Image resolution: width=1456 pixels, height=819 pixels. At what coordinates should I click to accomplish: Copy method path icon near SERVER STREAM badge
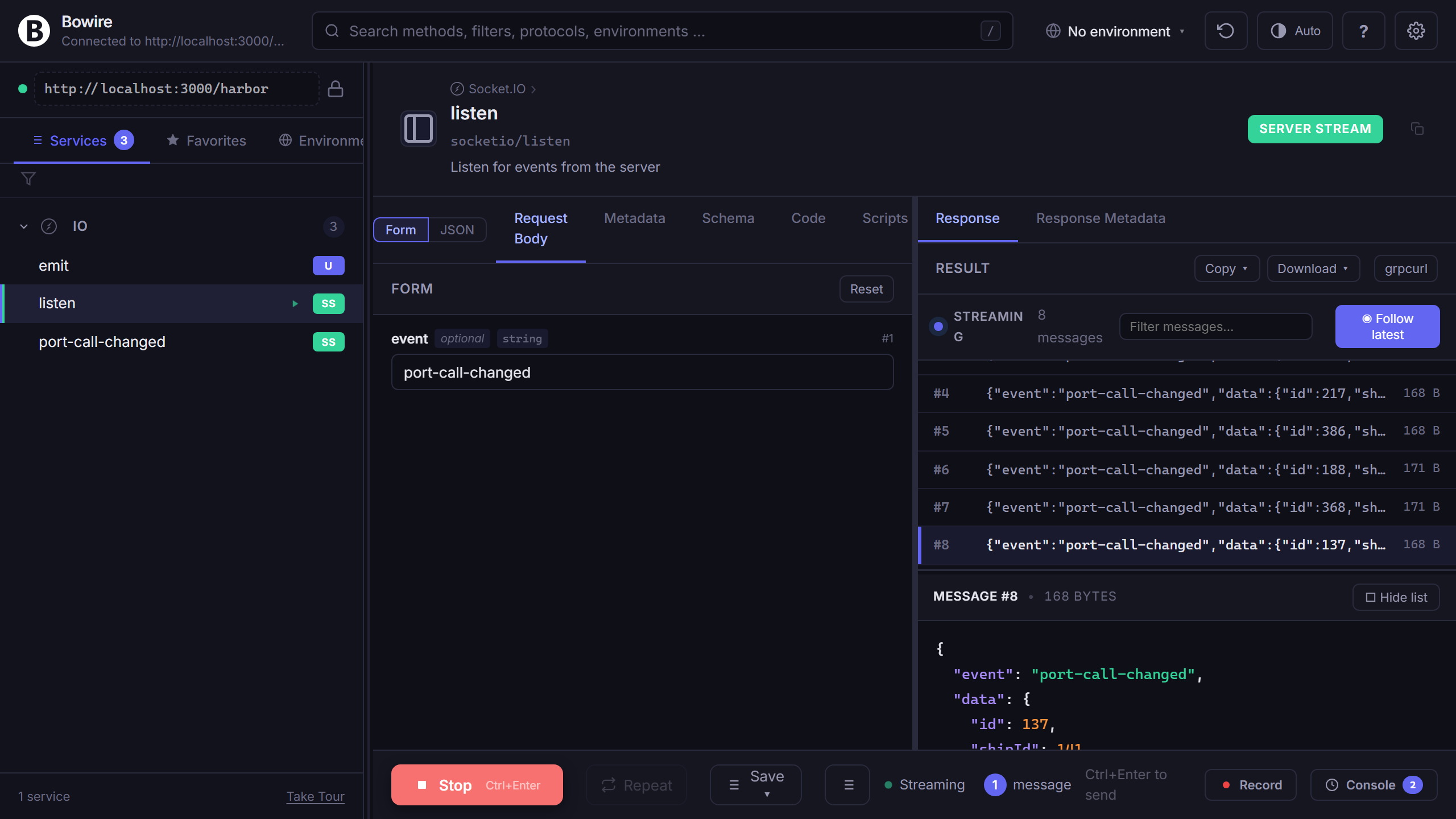point(1417,129)
